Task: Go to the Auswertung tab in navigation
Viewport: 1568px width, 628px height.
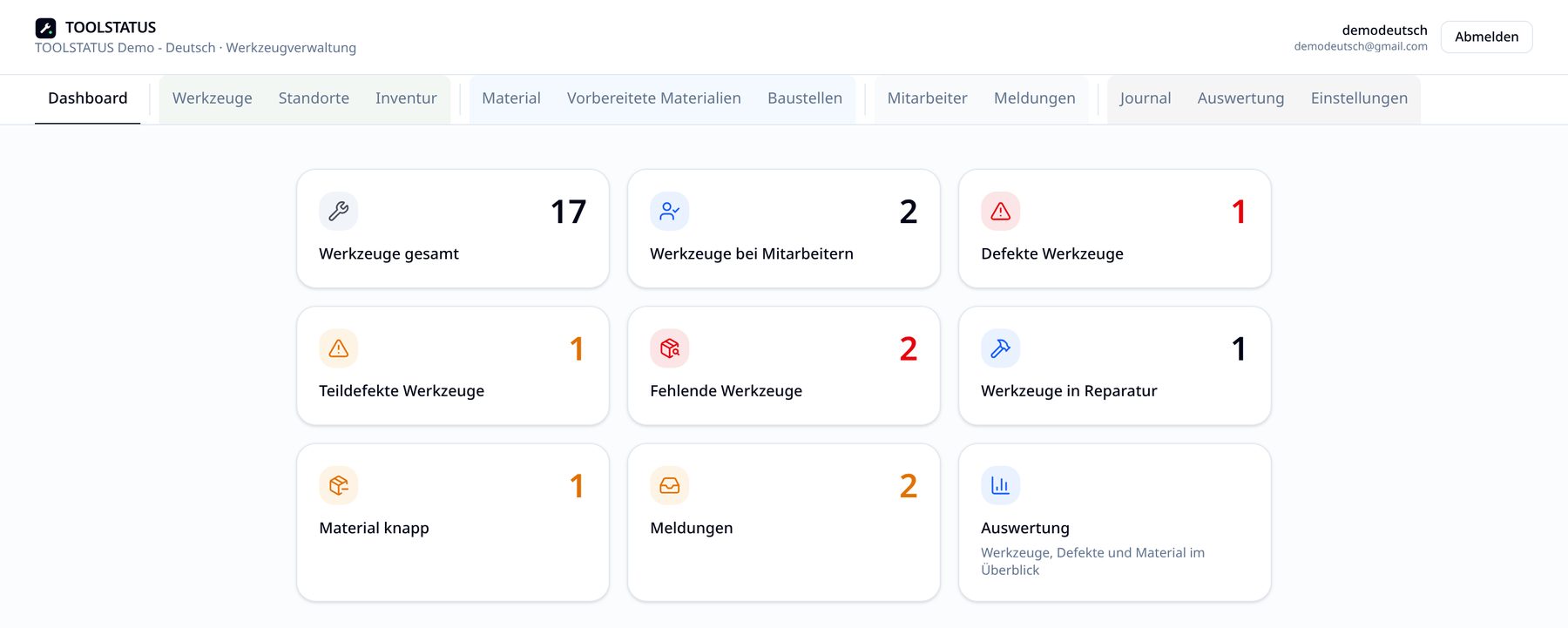Action: coord(1240,98)
